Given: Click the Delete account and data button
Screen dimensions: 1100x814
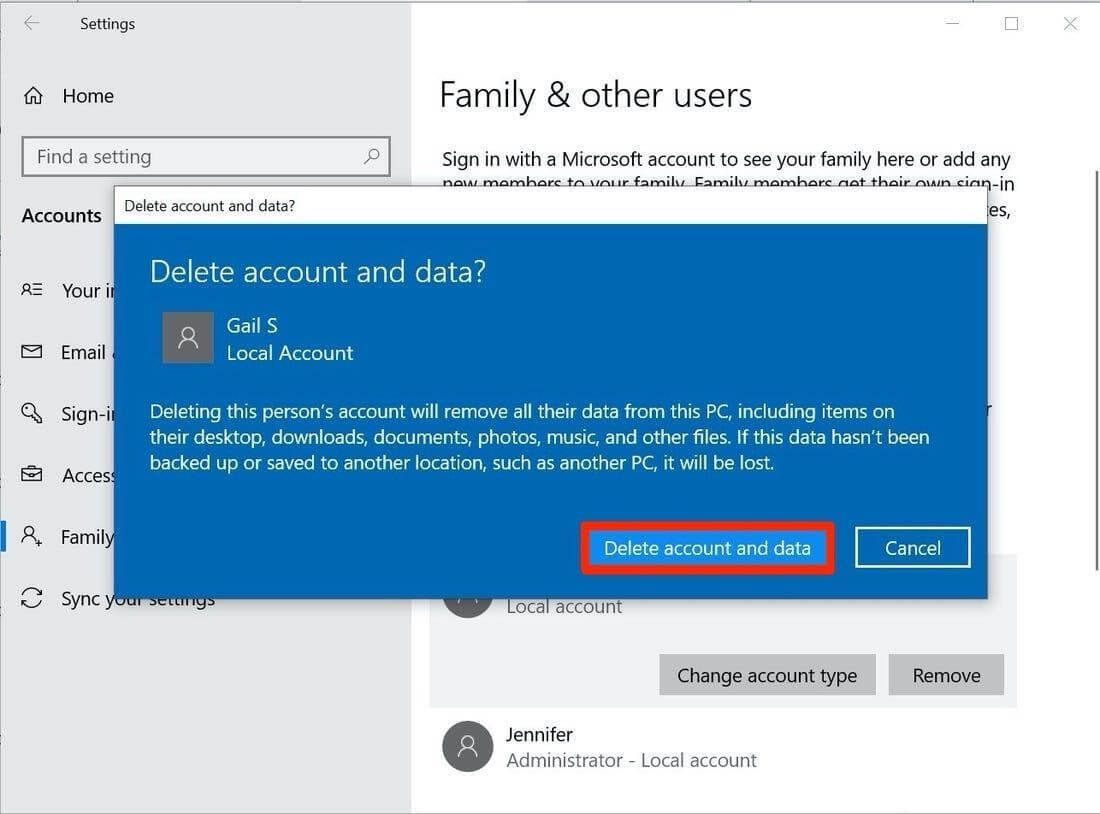Looking at the screenshot, I should 707,548.
